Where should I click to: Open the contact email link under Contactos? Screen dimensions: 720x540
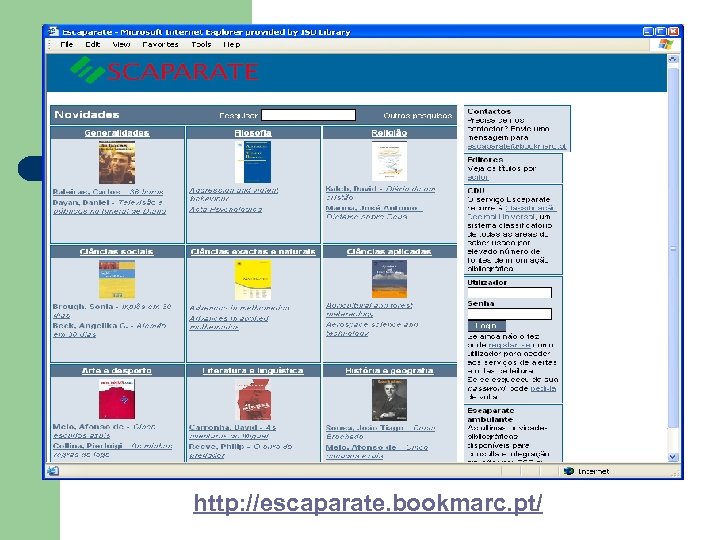pyautogui.click(x=517, y=146)
